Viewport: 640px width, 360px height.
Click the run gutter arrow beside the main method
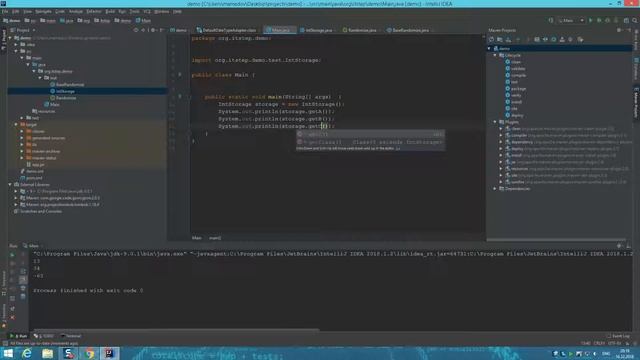coord(180,97)
